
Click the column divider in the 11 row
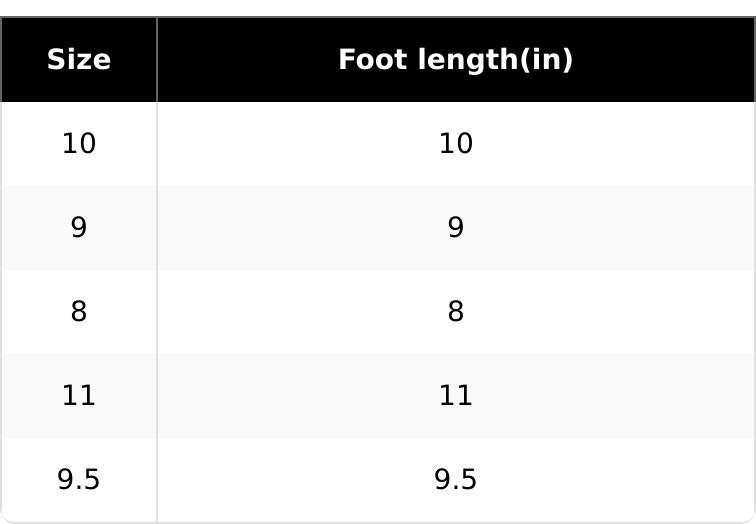157,396
